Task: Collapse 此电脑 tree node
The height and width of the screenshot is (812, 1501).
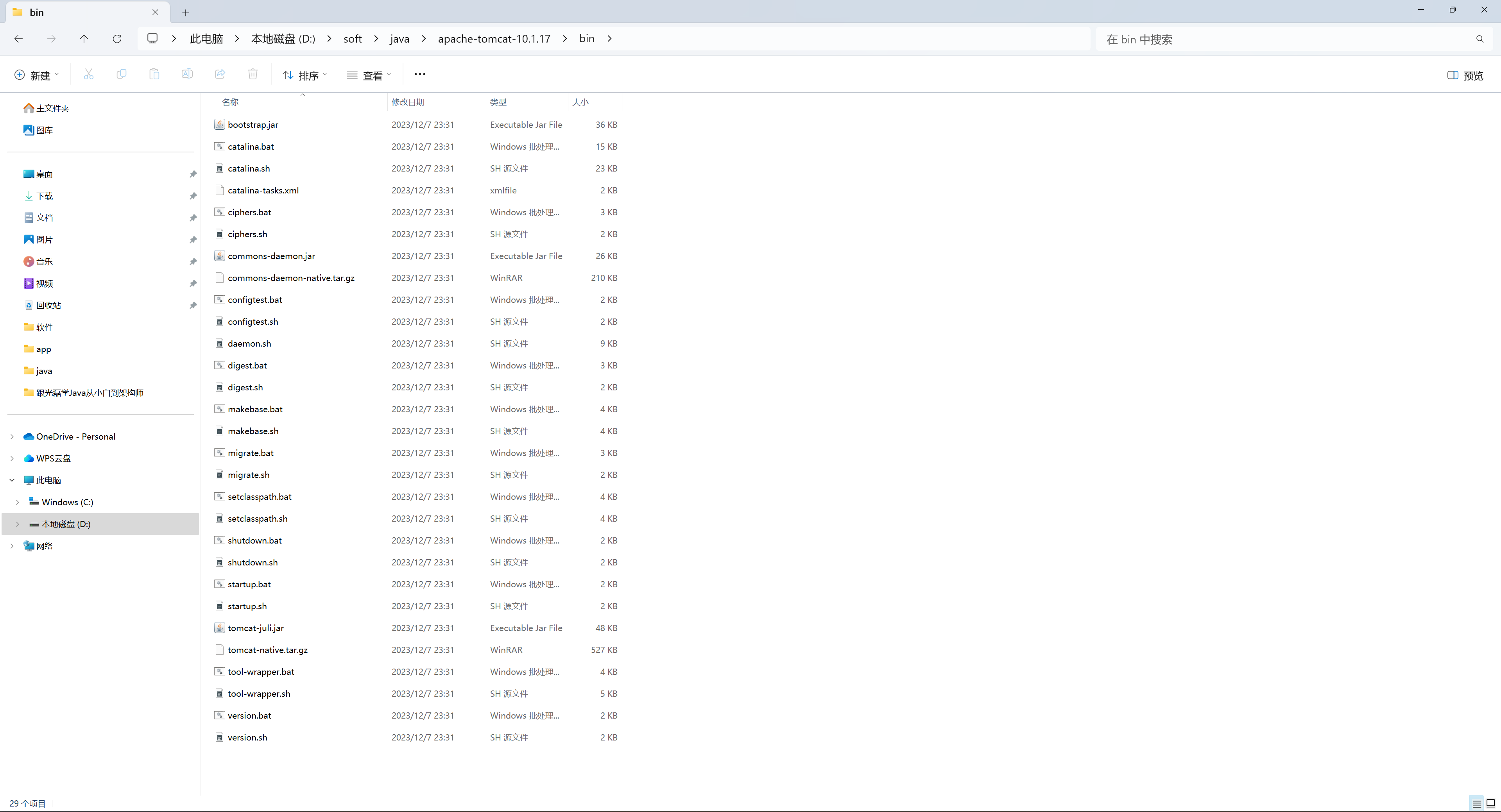Action: (12, 480)
